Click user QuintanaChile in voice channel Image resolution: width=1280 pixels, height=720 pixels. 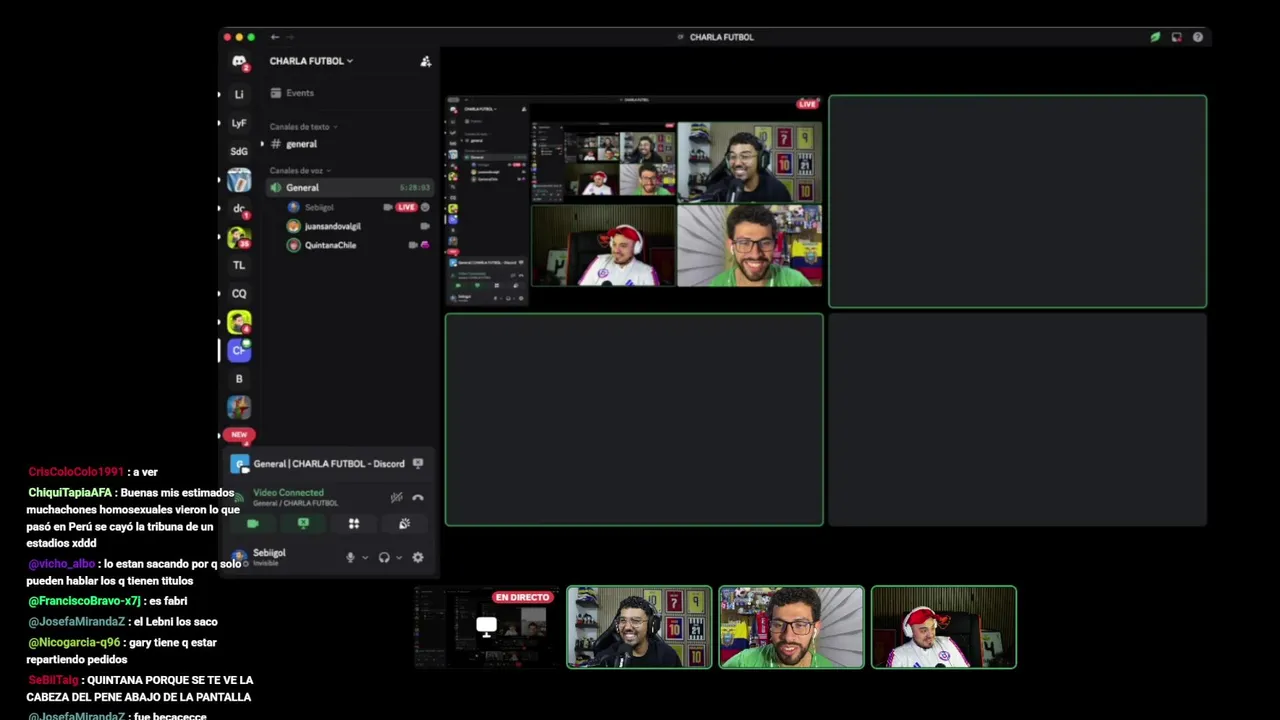pos(330,245)
